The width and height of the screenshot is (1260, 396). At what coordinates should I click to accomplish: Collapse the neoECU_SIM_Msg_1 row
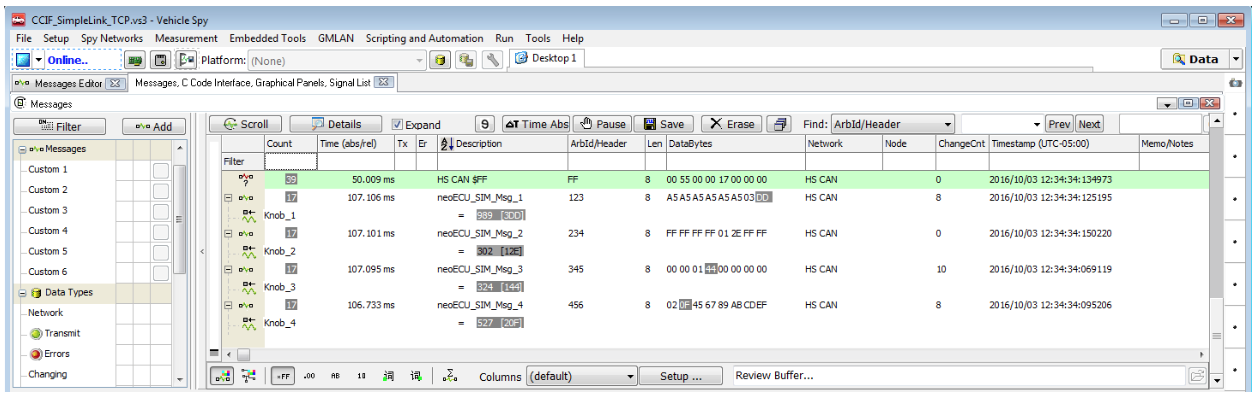pos(229,198)
